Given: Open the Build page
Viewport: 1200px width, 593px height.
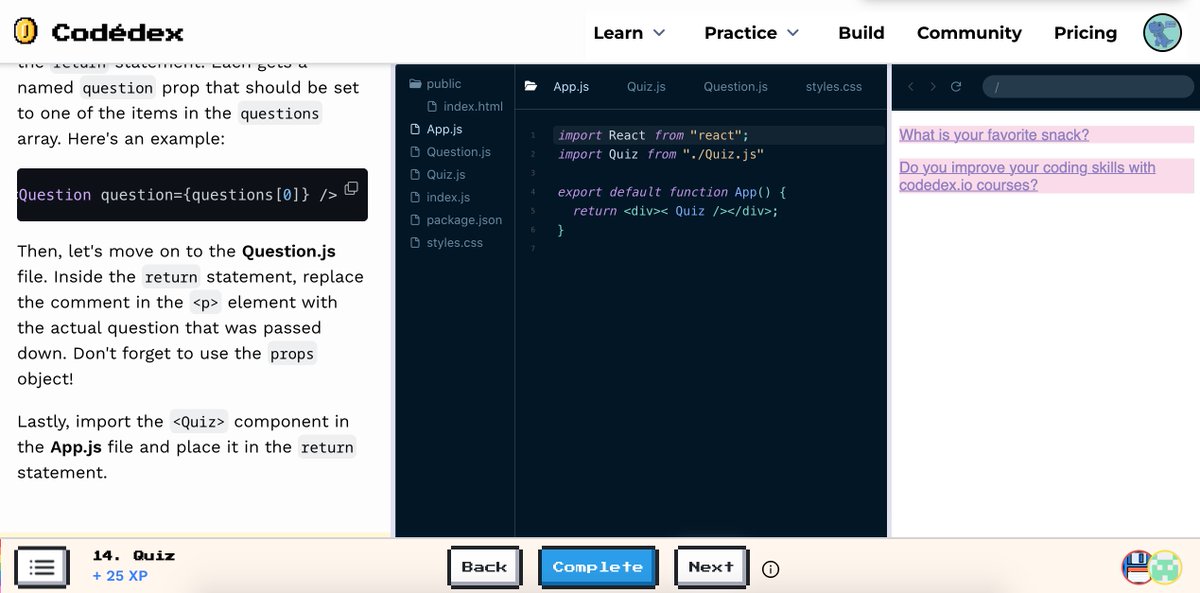Looking at the screenshot, I should (x=861, y=33).
